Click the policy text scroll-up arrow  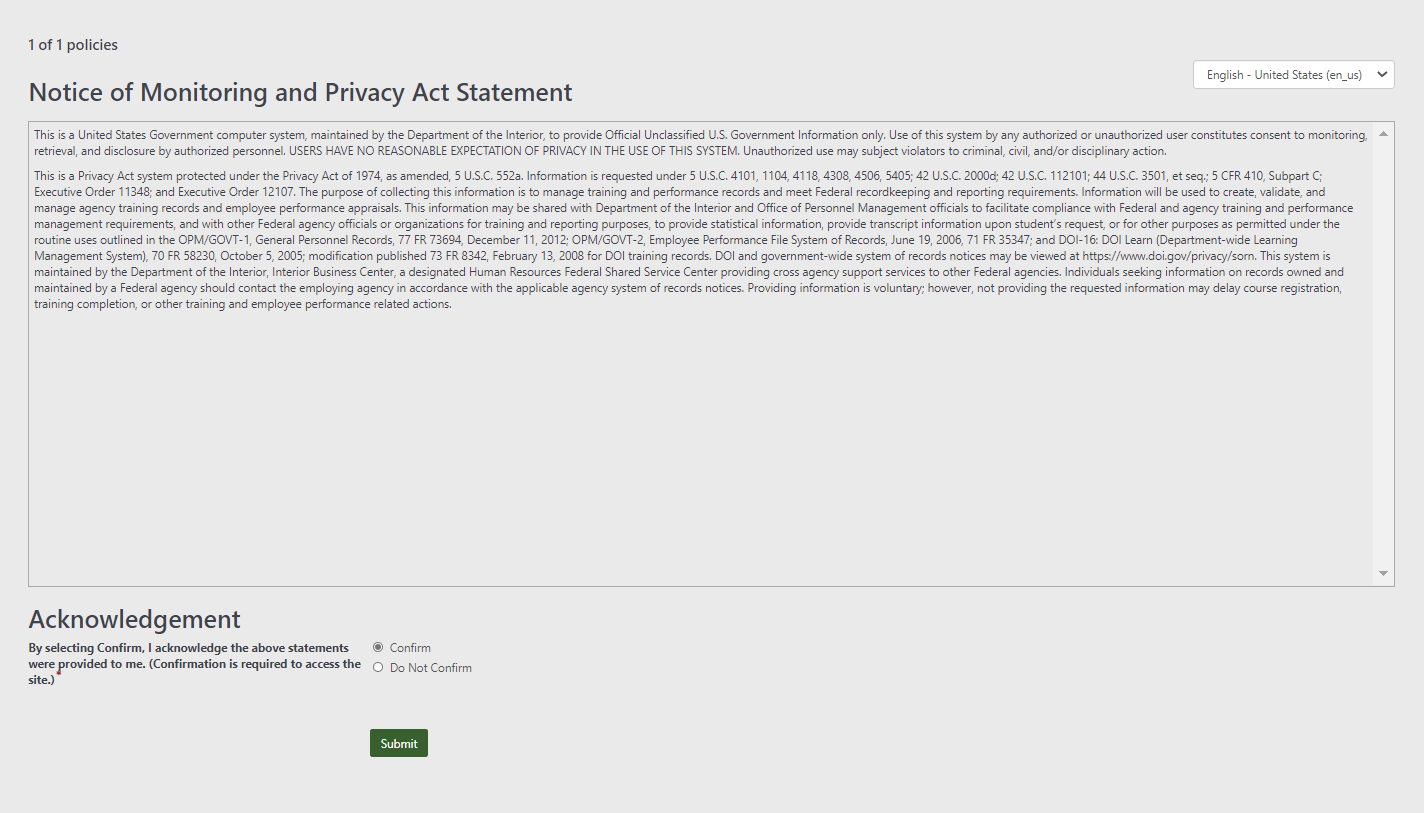(1383, 133)
